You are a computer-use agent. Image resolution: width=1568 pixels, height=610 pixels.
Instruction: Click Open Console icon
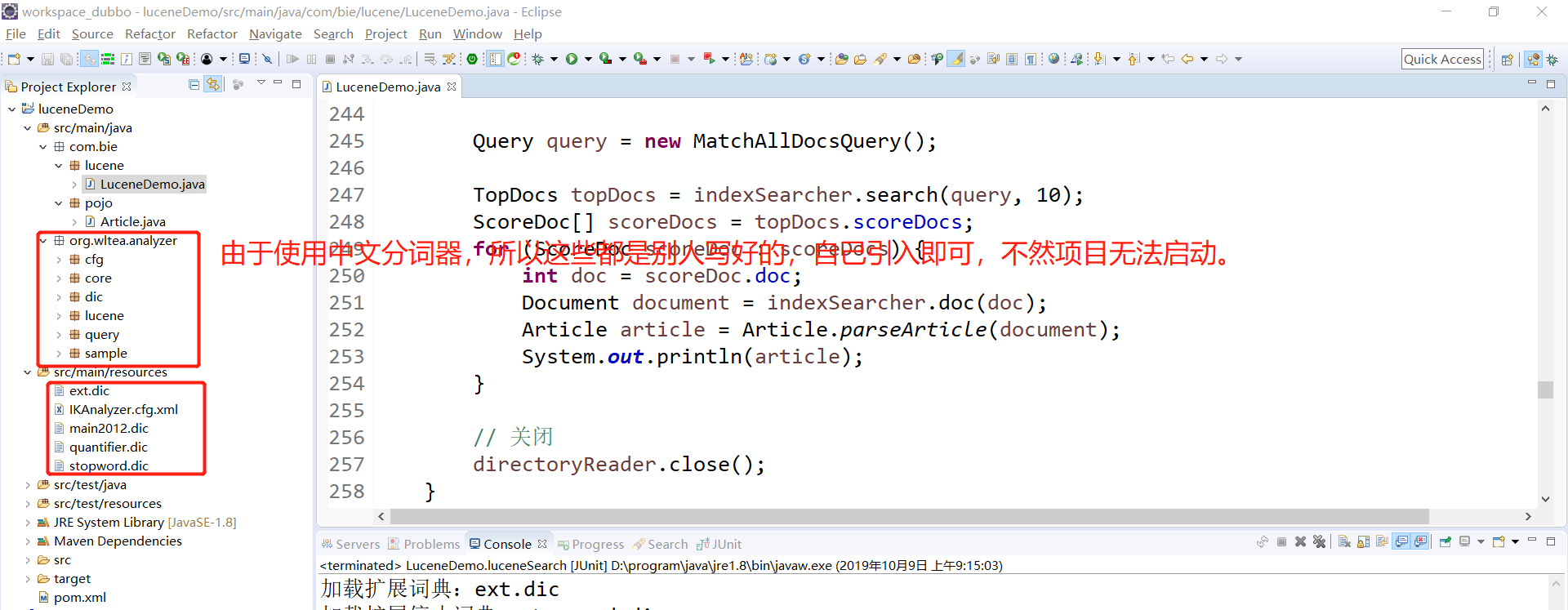pos(1499,541)
